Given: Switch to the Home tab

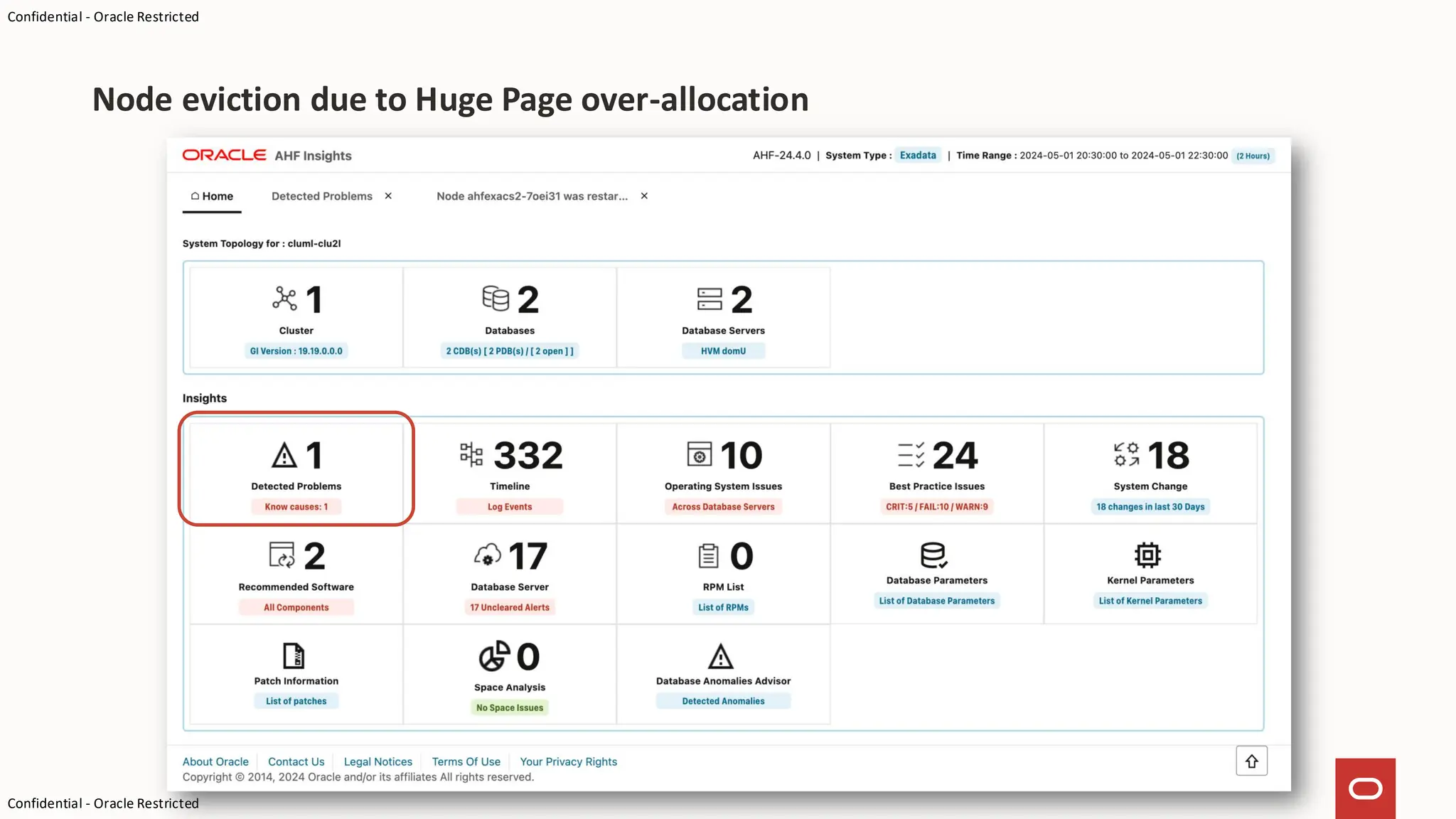Looking at the screenshot, I should click(212, 196).
